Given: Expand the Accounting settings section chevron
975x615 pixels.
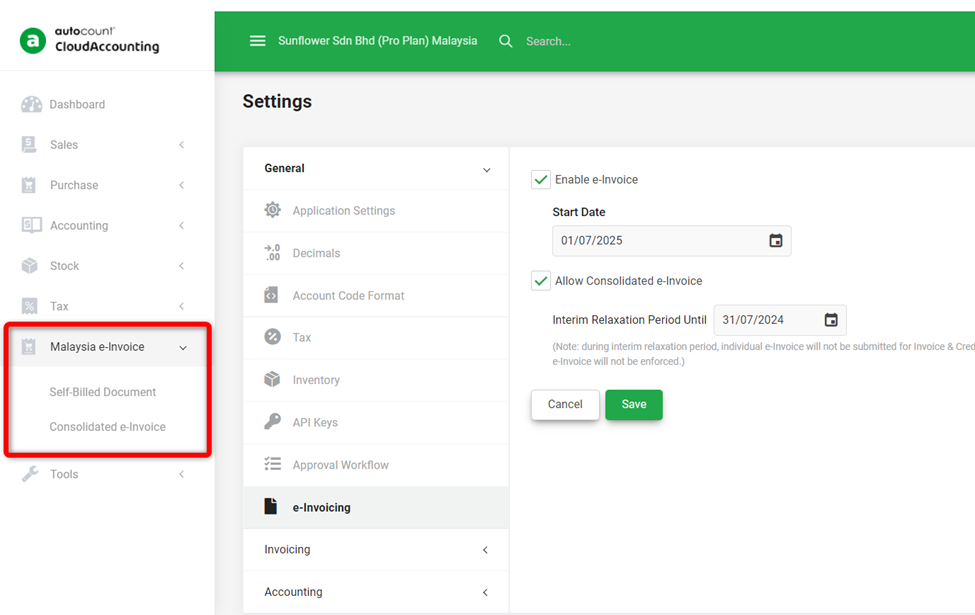Looking at the screenshot, I should (x=485, y=593).
